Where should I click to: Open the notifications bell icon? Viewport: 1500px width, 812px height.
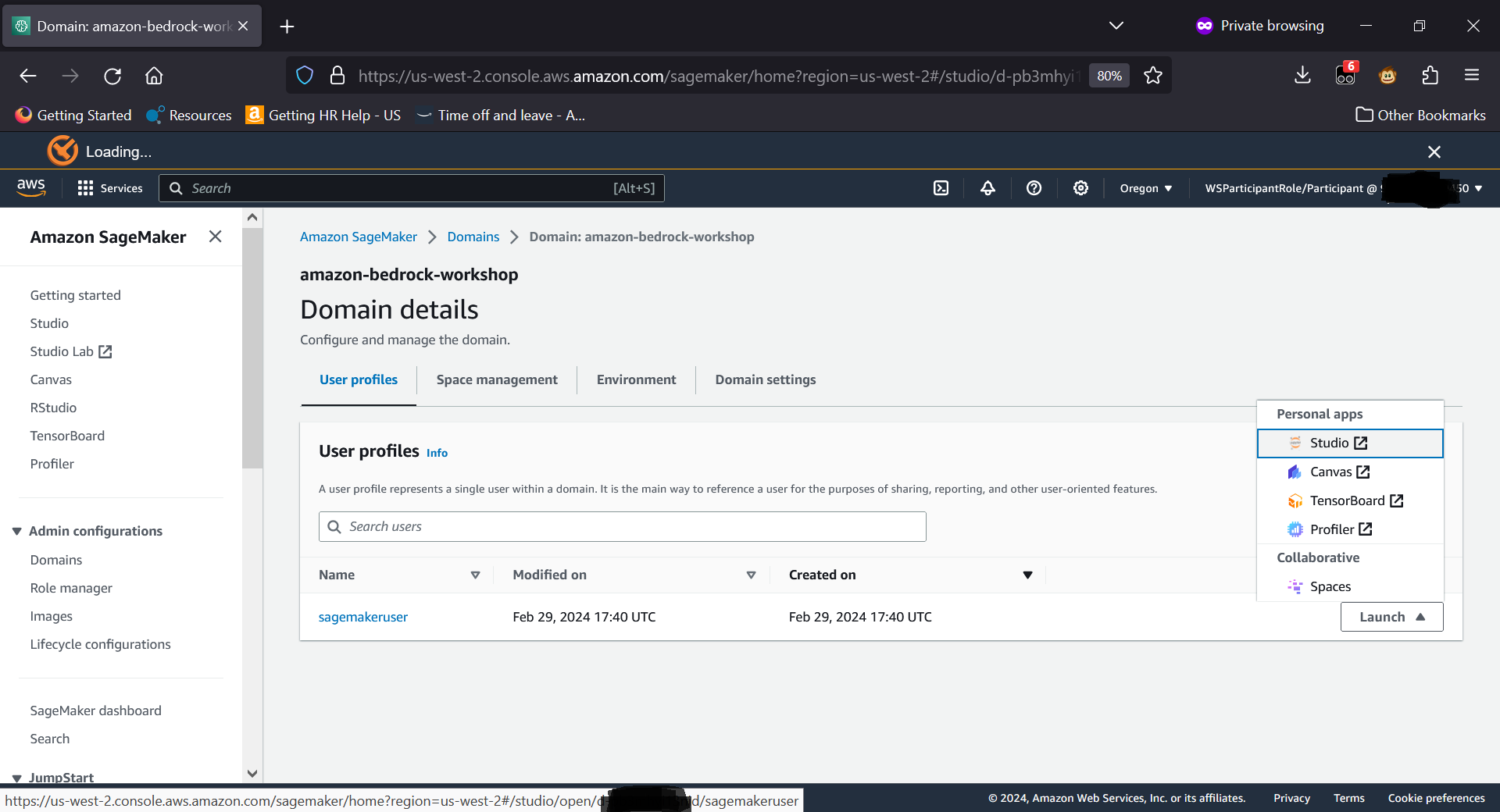point(987,188)
